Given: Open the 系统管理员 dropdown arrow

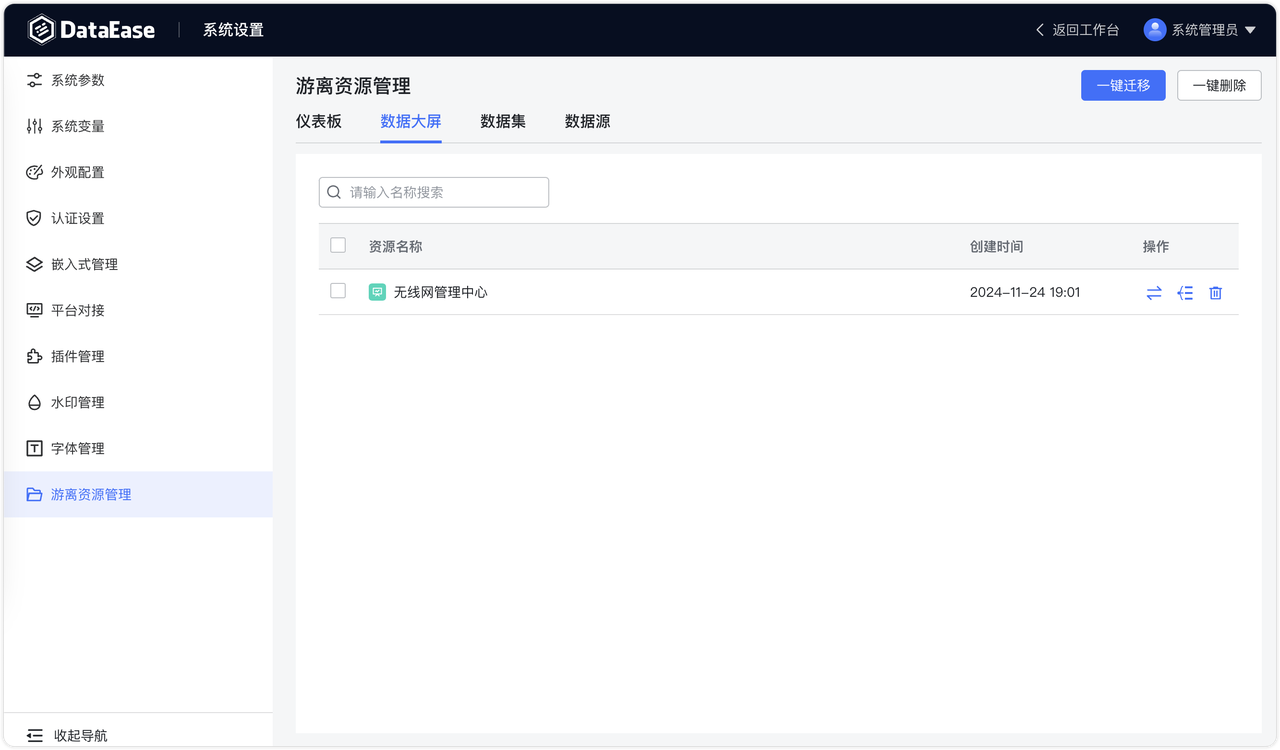Looking at the screenshot, I should [1250, 30].
